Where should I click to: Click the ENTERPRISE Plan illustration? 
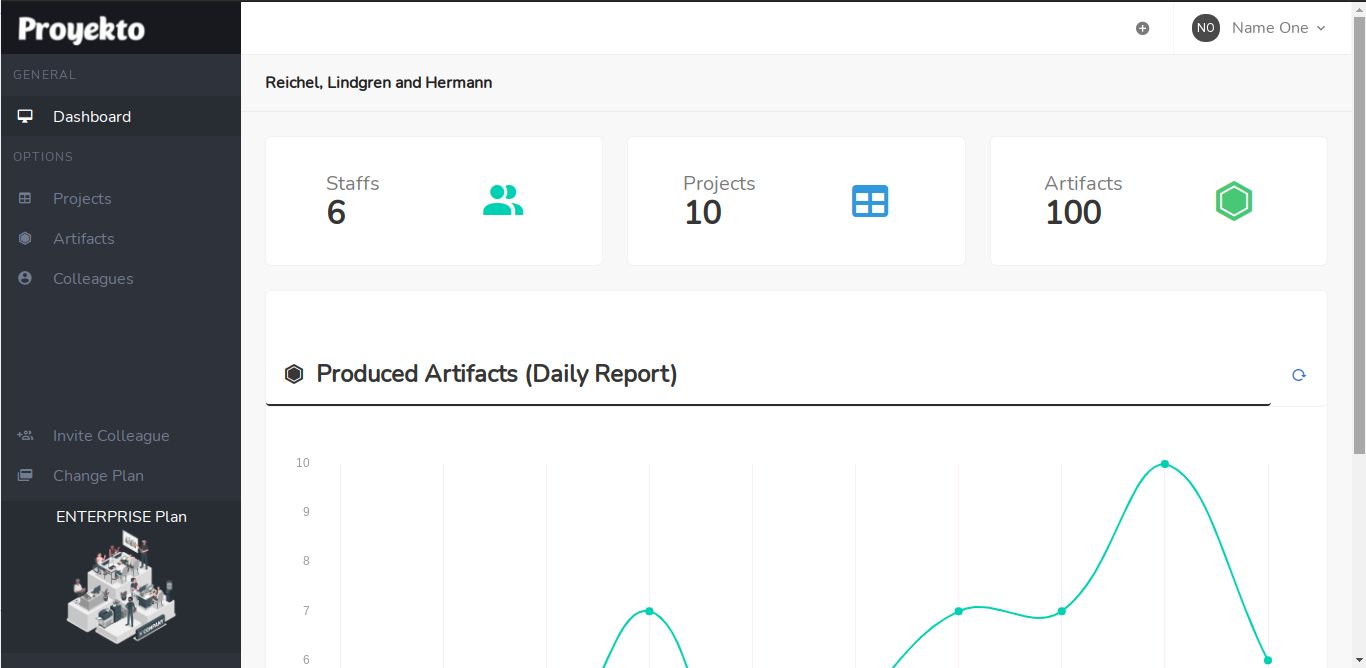pos(121,585)
